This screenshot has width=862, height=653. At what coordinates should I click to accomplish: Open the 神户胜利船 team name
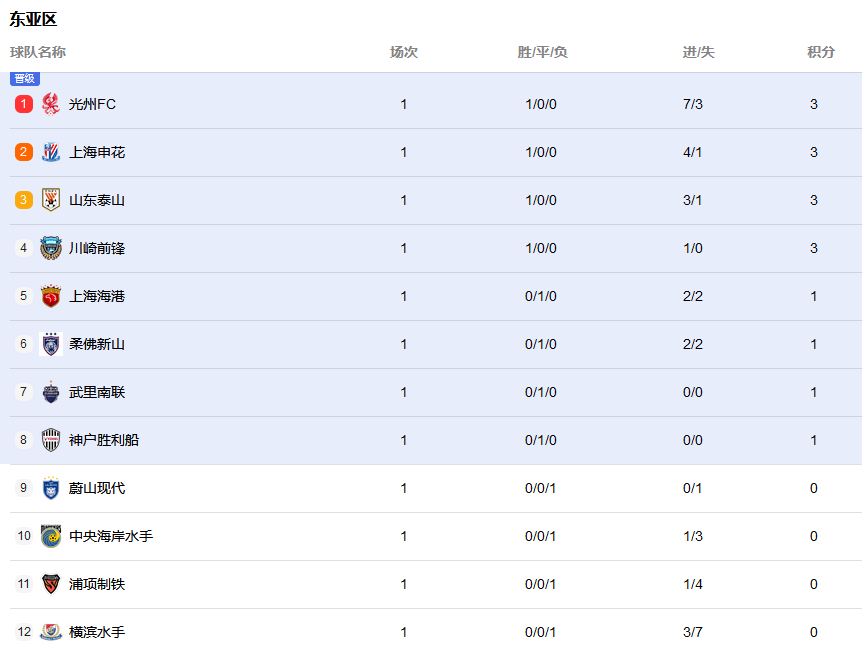click(104, 440)
